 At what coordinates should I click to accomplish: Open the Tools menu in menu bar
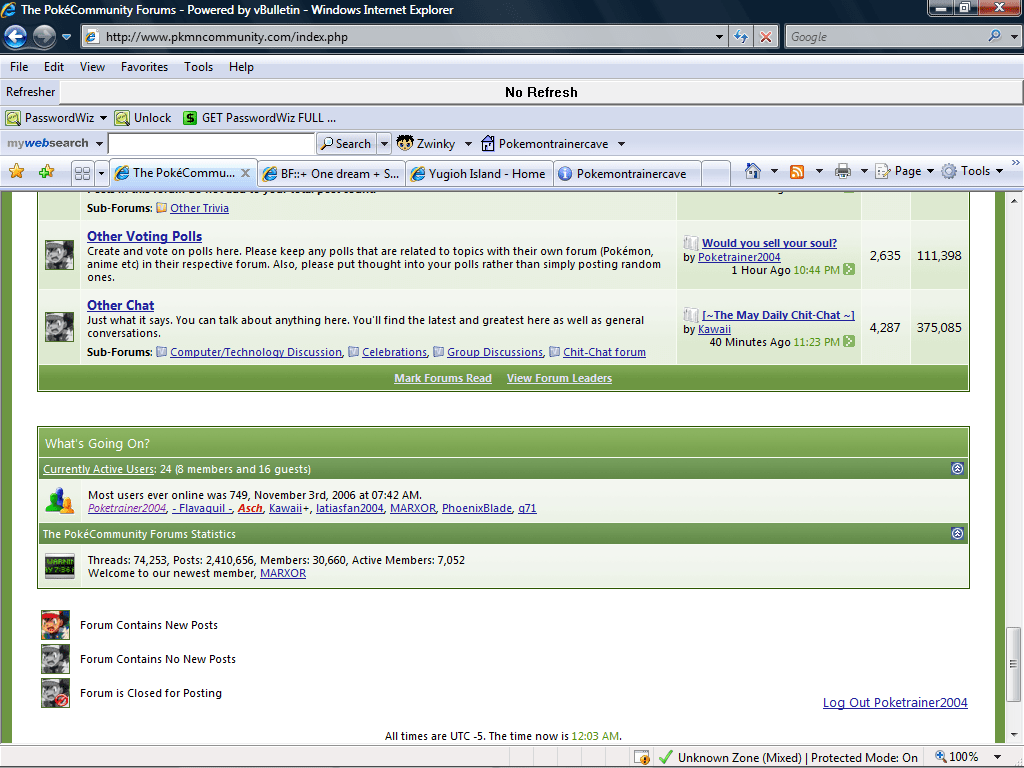pos(199,67)
